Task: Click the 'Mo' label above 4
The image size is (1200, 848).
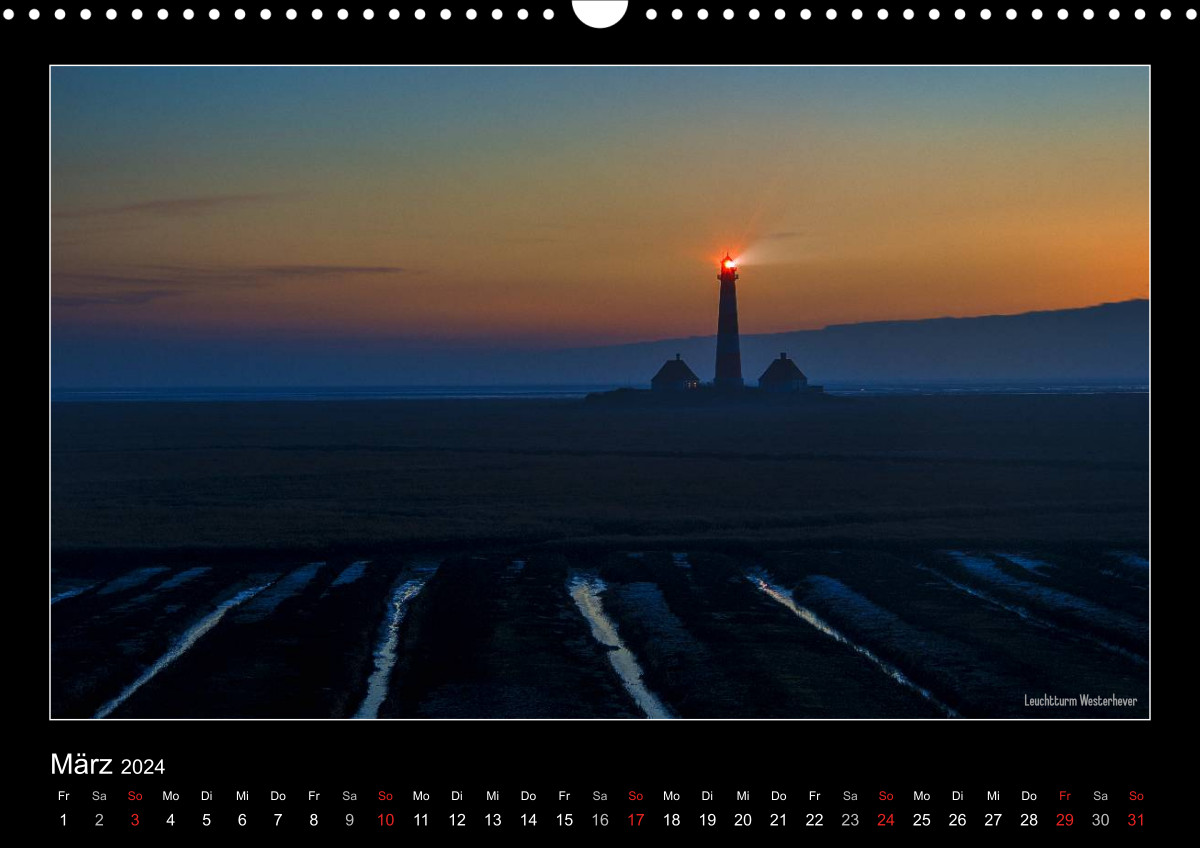Action: coord(170,796)
